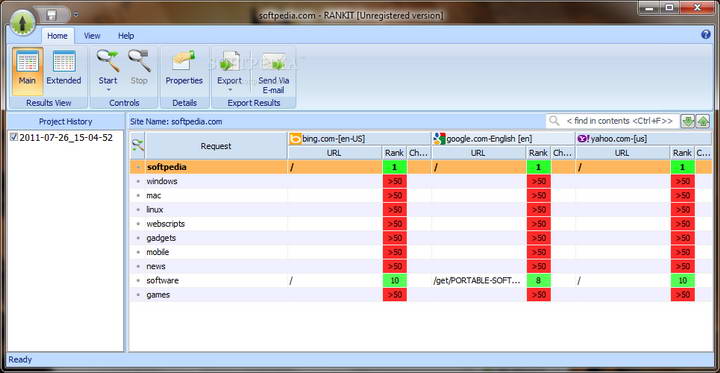Select the mobile request row
Screen dimensions: 720x373
(421, 252)
